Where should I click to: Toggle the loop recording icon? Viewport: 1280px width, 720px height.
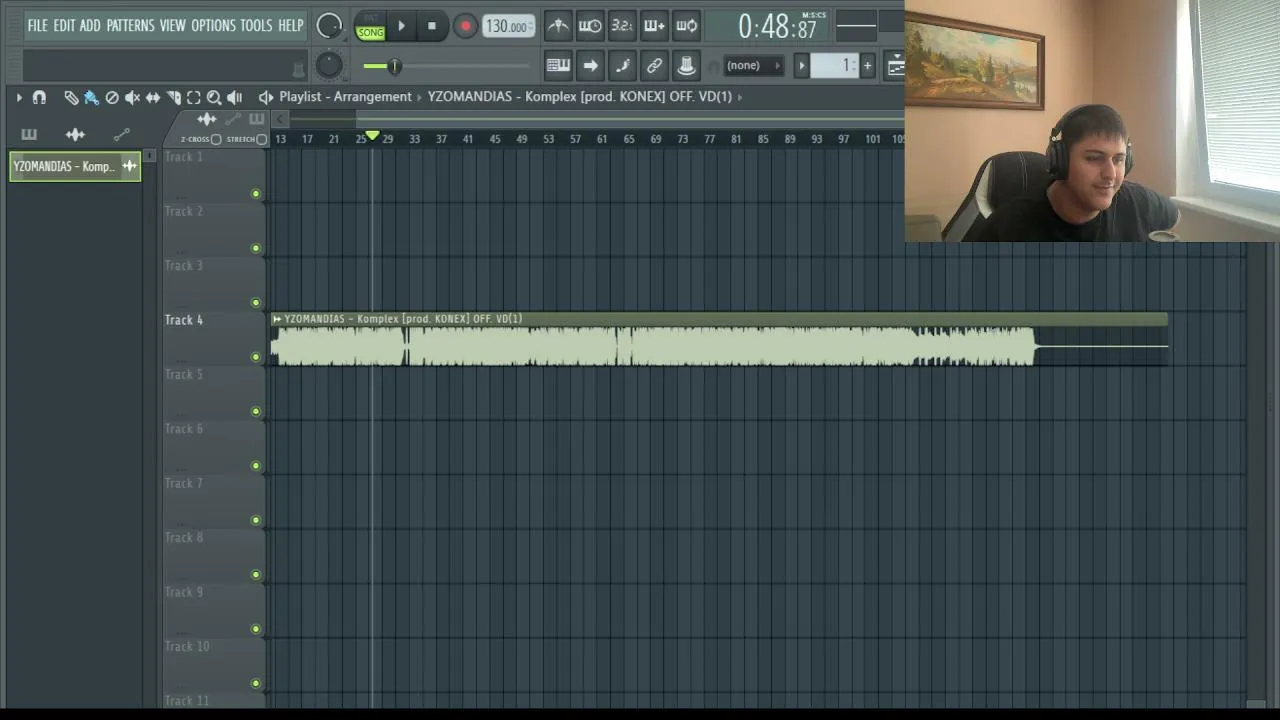pyautogui.click(x=686, y=26)
